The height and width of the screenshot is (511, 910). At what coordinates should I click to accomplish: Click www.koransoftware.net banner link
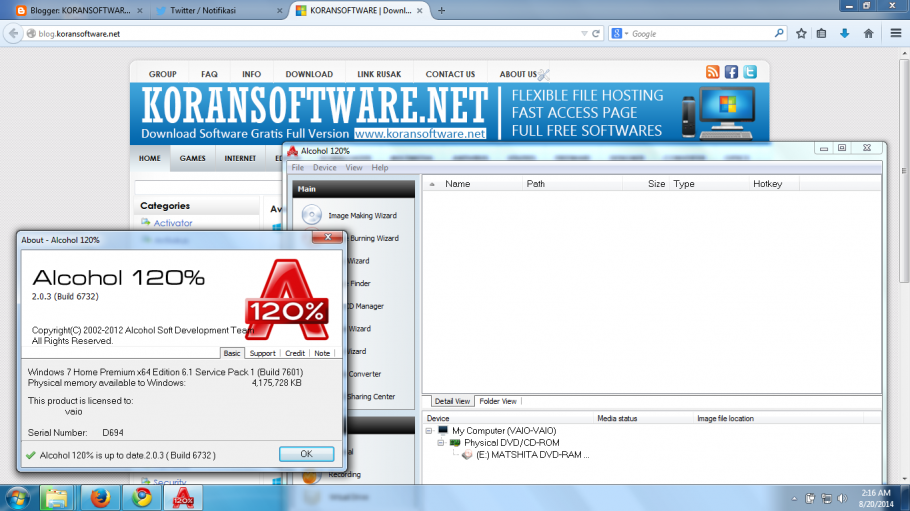click(420, 134)
